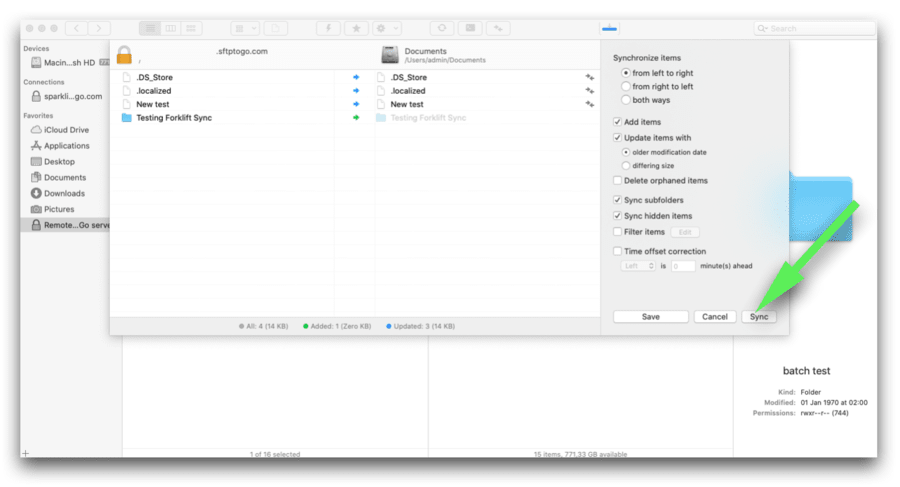The height and width of the screenshot is (487, 900).
Task: Switch to list view in toolbar
Action: coord(150,28)
